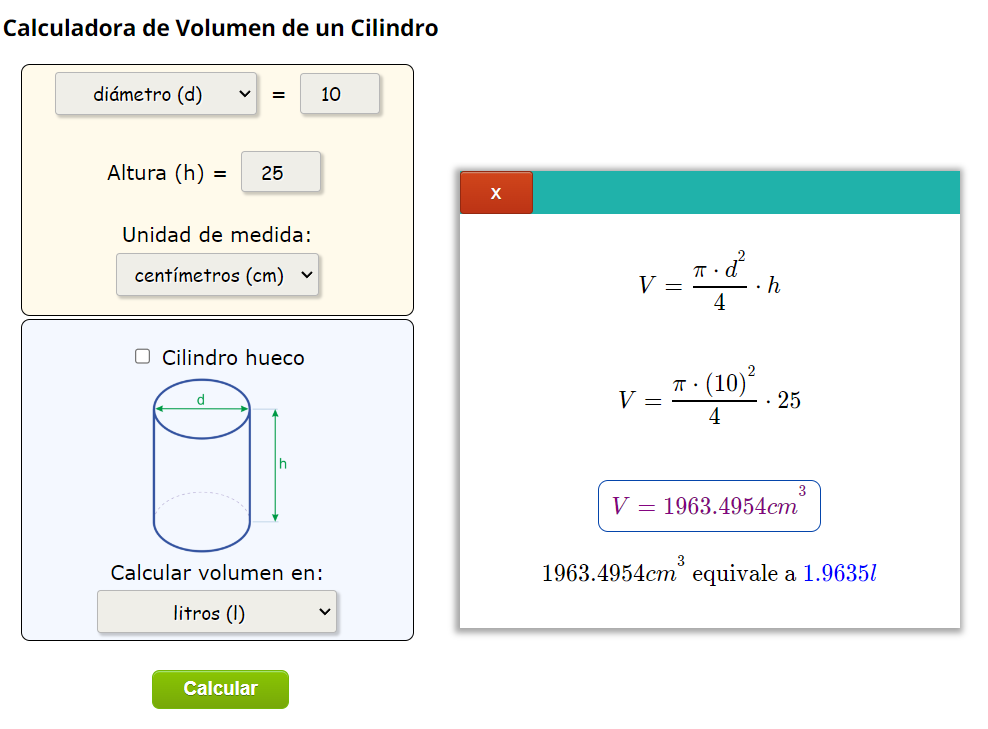The image size is (988, 729).
Task: Select the Altura (h) field showing 25
Action: click(x=280, y=172)
